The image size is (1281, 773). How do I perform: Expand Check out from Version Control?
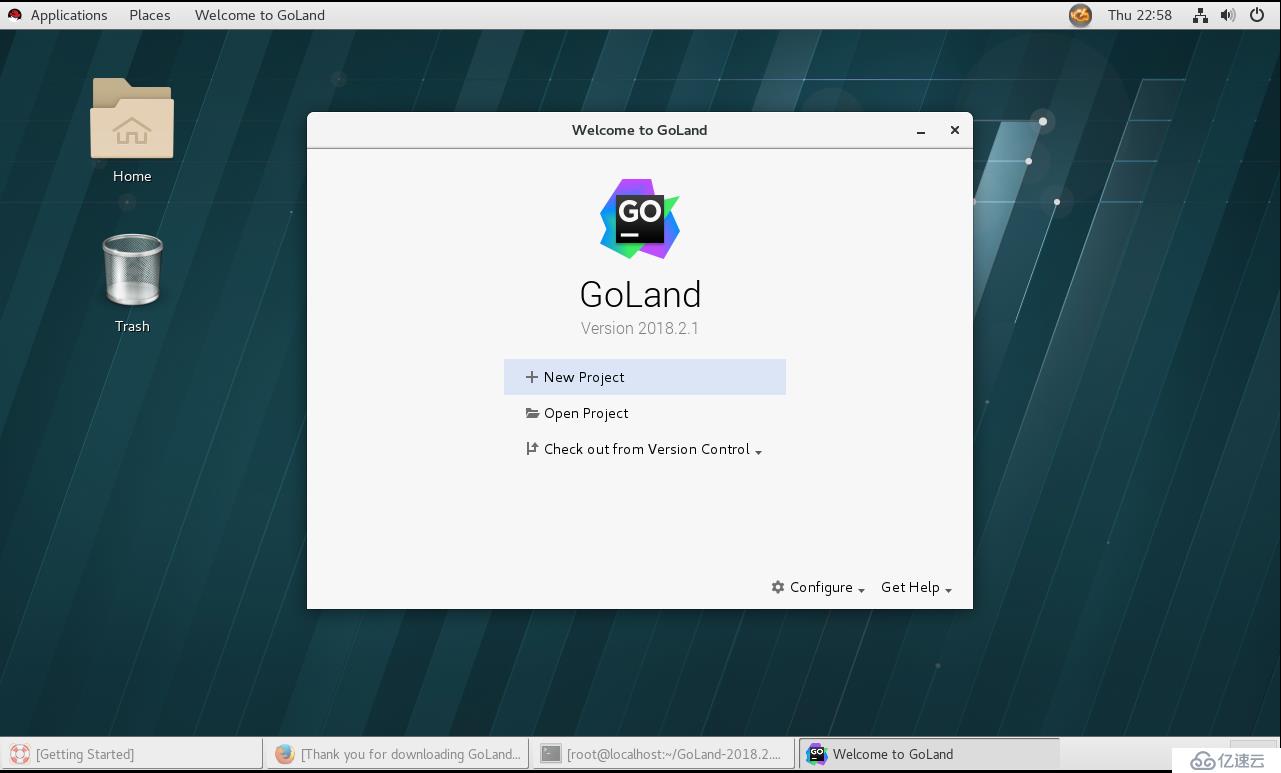pos(645,449)
